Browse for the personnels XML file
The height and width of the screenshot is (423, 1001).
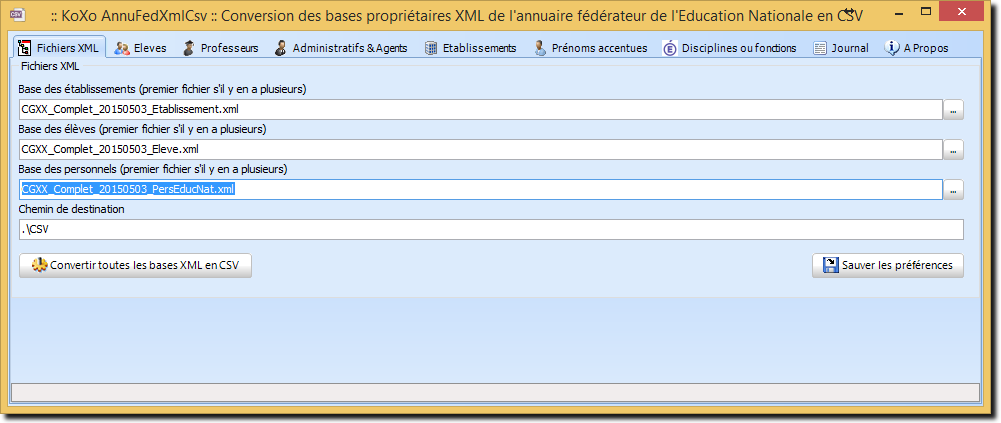tap(954, 190)
